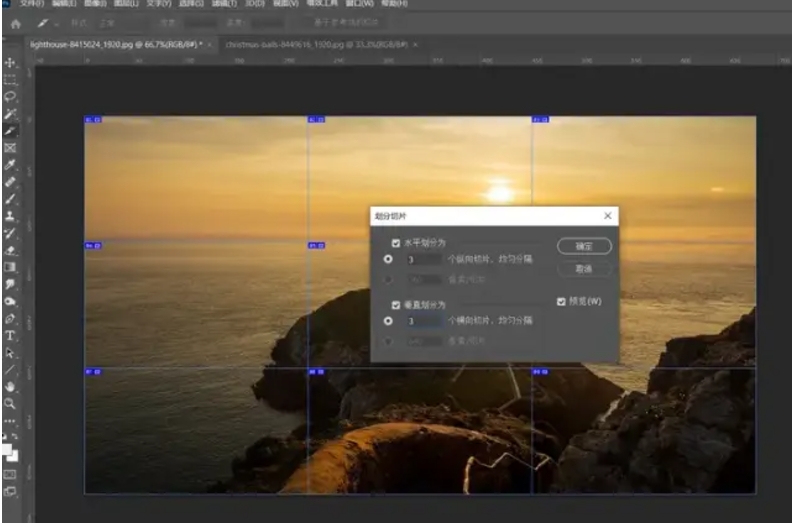Swap foreground and background colors
Image resolution: width=792 pixels, height=527 pixels.
pyautogui.click(x=15, y=436)
